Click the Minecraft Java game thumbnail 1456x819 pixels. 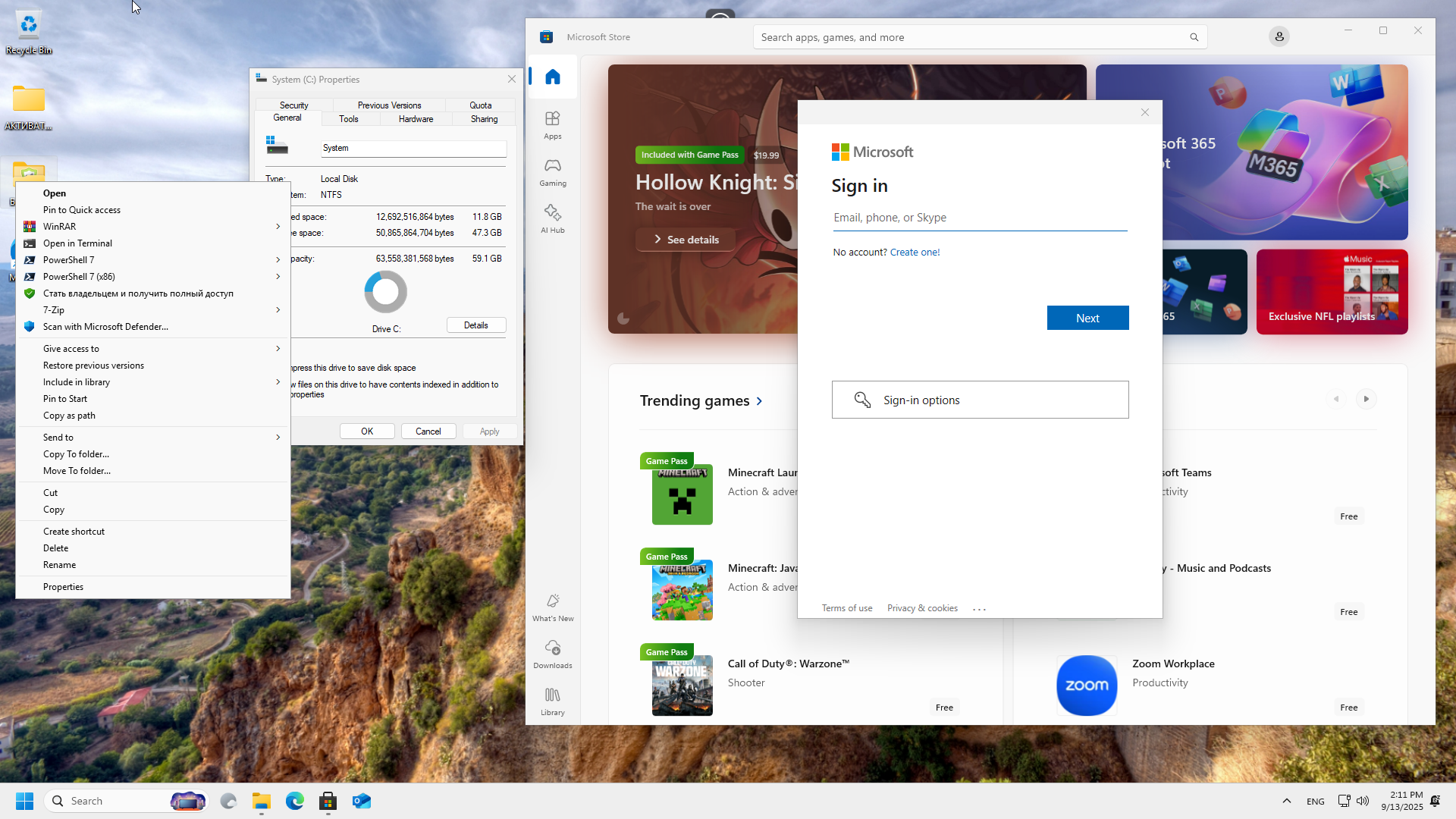[x=682, y=590]
